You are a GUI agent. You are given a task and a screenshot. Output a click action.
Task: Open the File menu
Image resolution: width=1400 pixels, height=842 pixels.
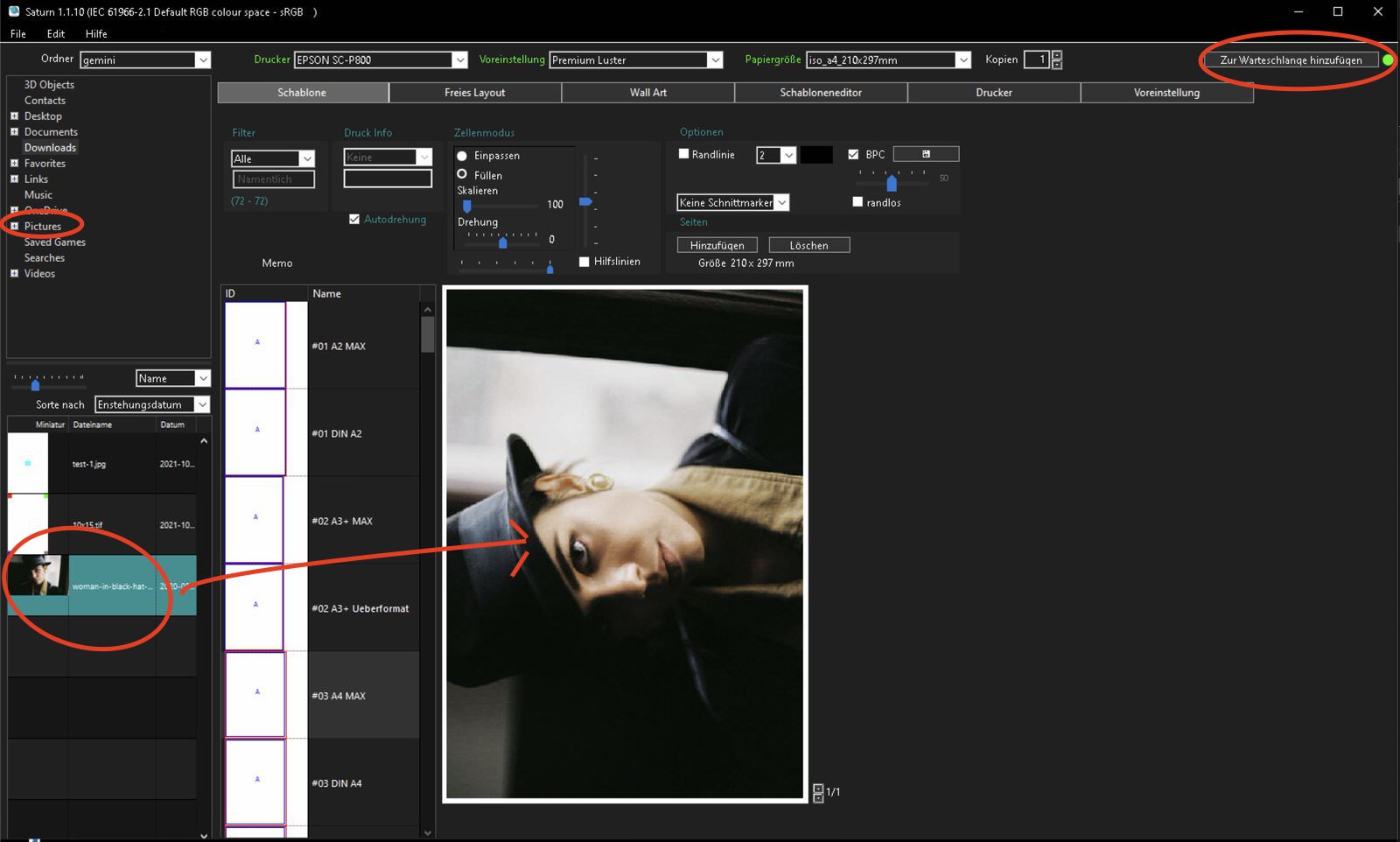click(18, 33)
